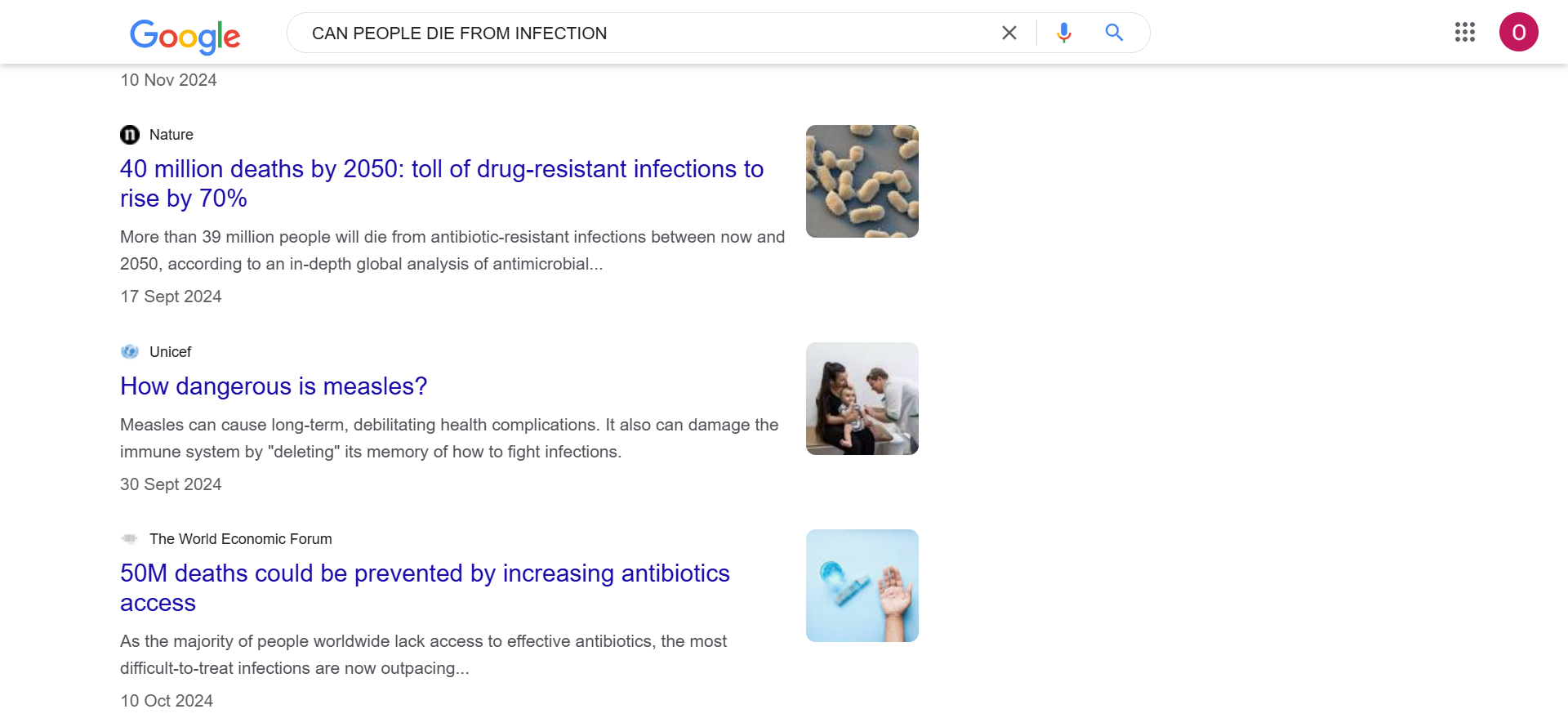
Task: Click the '30 Sept 2024' date text
Action: click(171, 484)
